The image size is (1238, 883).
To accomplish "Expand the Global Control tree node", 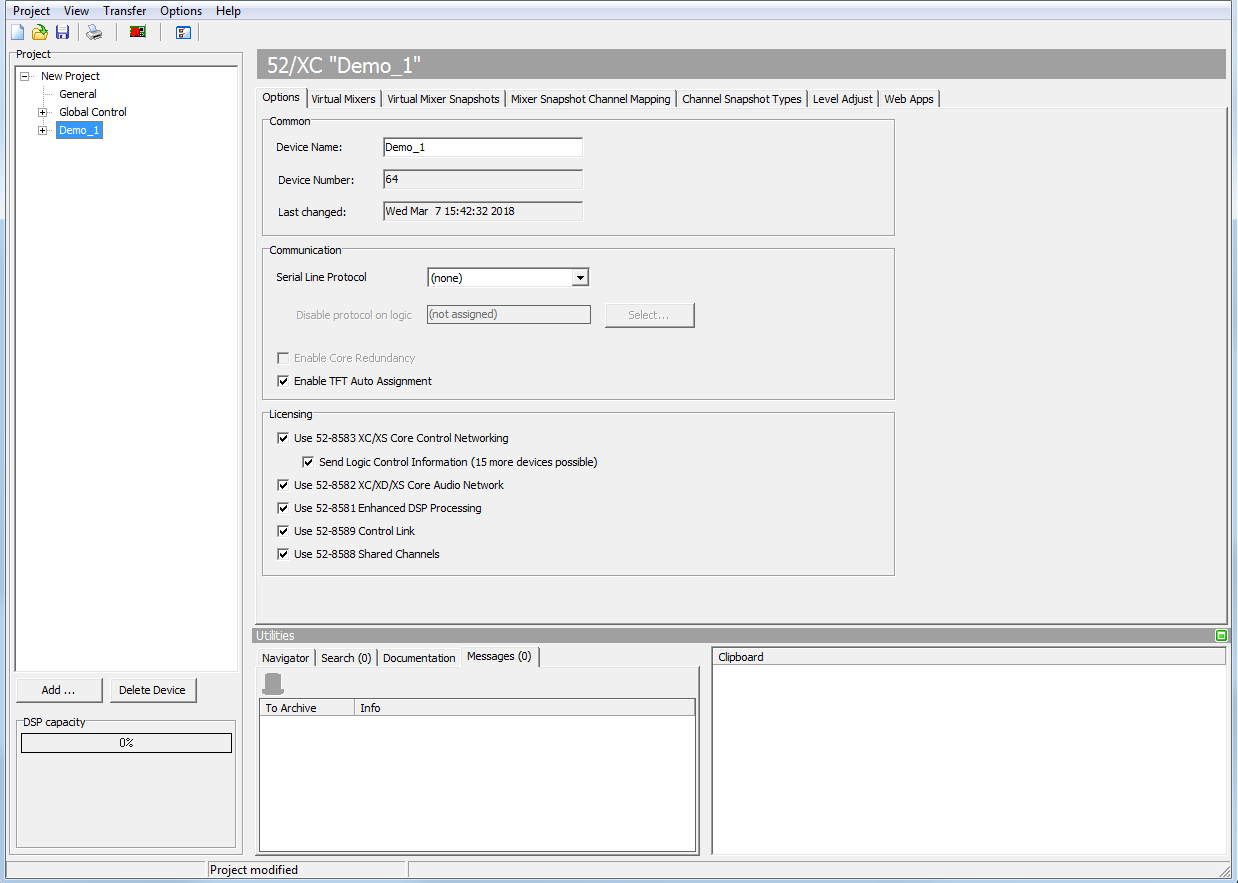I will point(42,112).
